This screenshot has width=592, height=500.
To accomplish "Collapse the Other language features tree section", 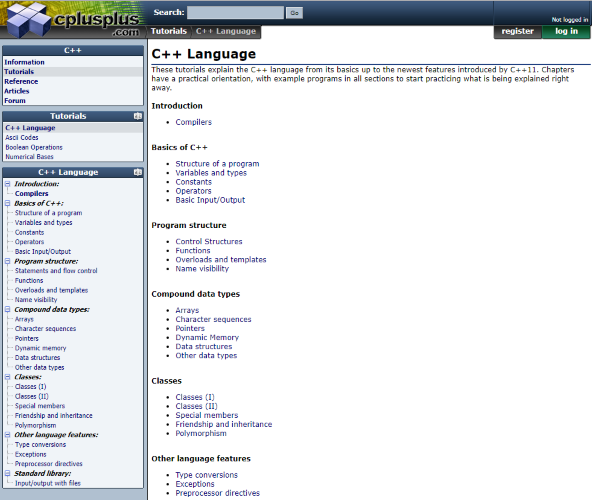I will point(7,435).
